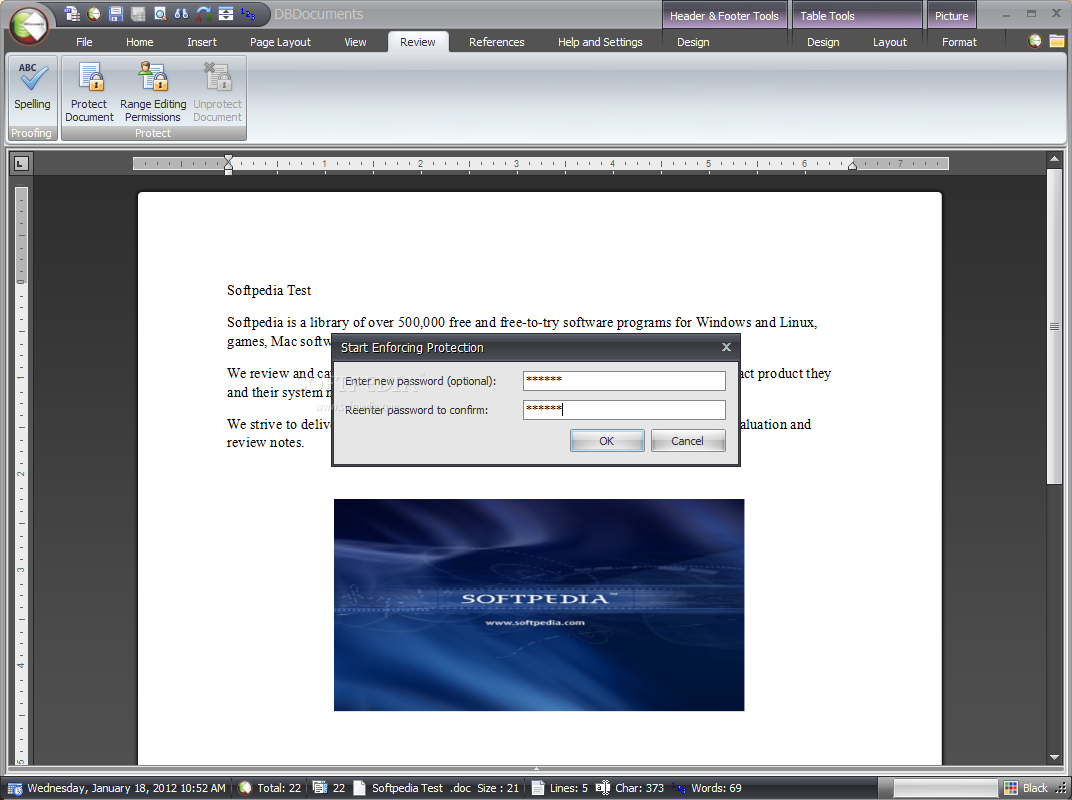Click the right indent marker on ruler
This screenshot has height=800, width=1072.
pos(853,165)
